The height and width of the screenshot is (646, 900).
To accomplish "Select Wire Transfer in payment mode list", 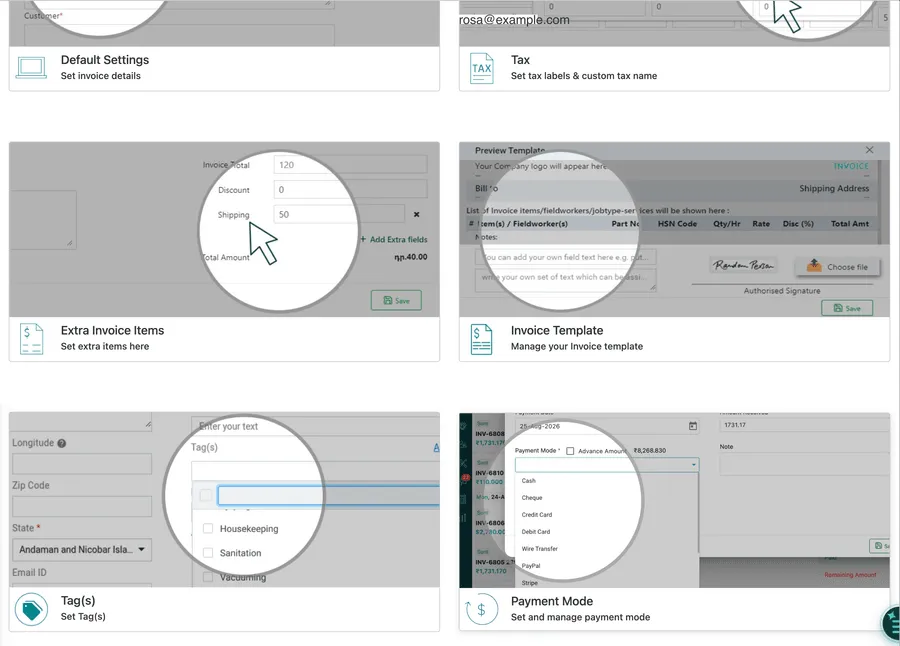I will (x=540, y=549).
